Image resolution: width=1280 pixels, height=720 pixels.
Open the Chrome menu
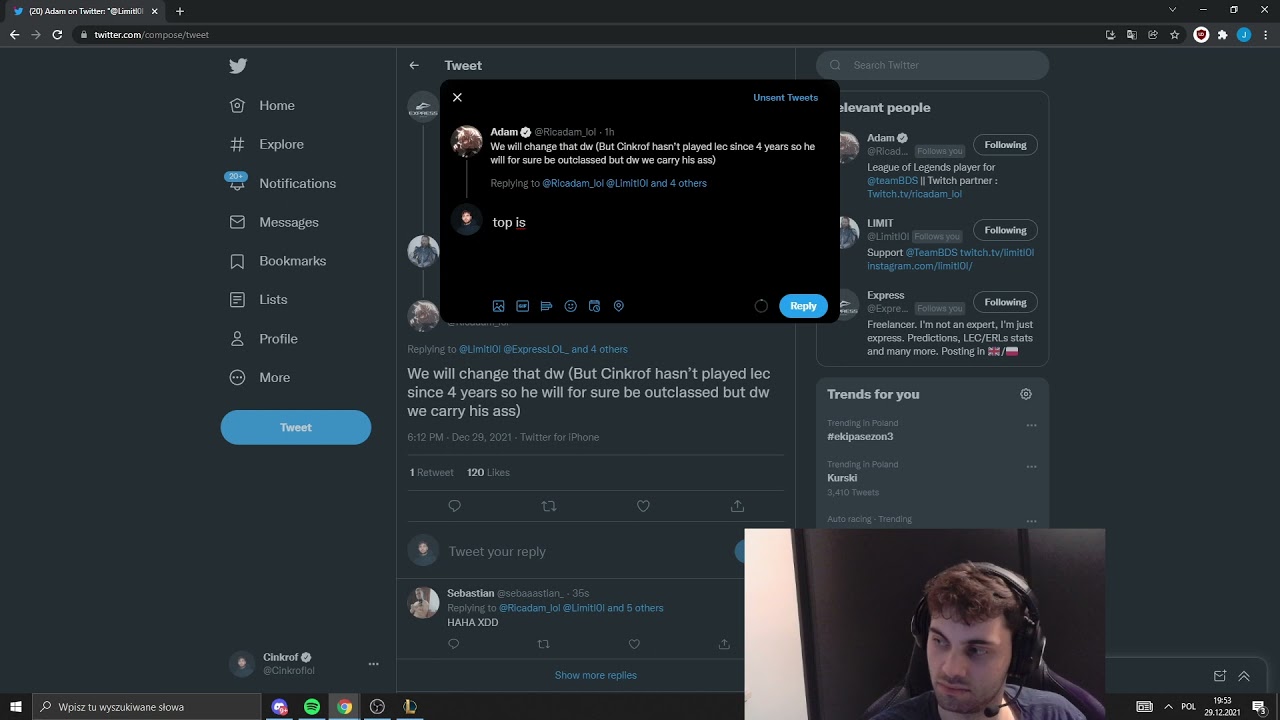tap(1264, 34)
